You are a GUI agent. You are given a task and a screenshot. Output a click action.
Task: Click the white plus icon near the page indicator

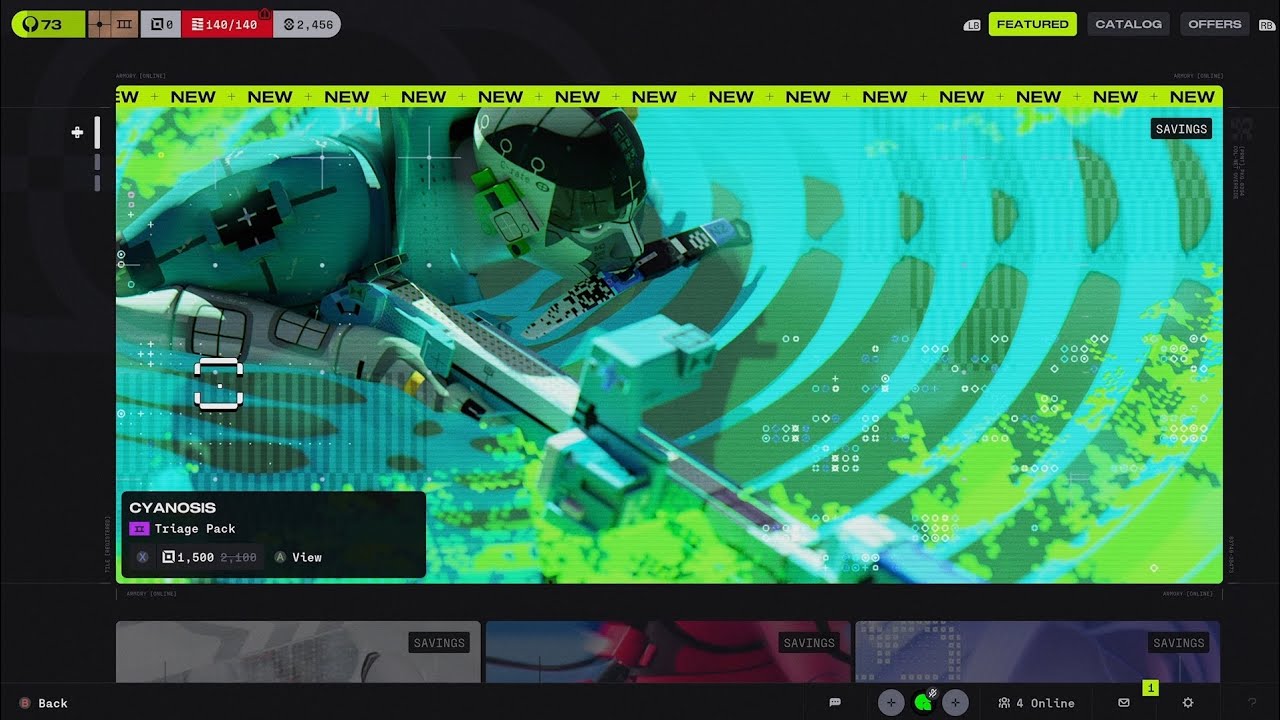[77, 132]
